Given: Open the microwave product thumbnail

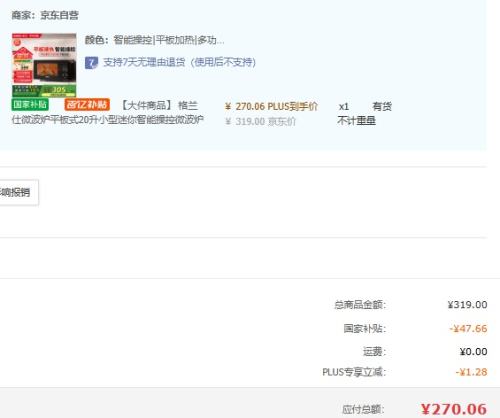Looking at the screenshot, I should tap(44, 65).
